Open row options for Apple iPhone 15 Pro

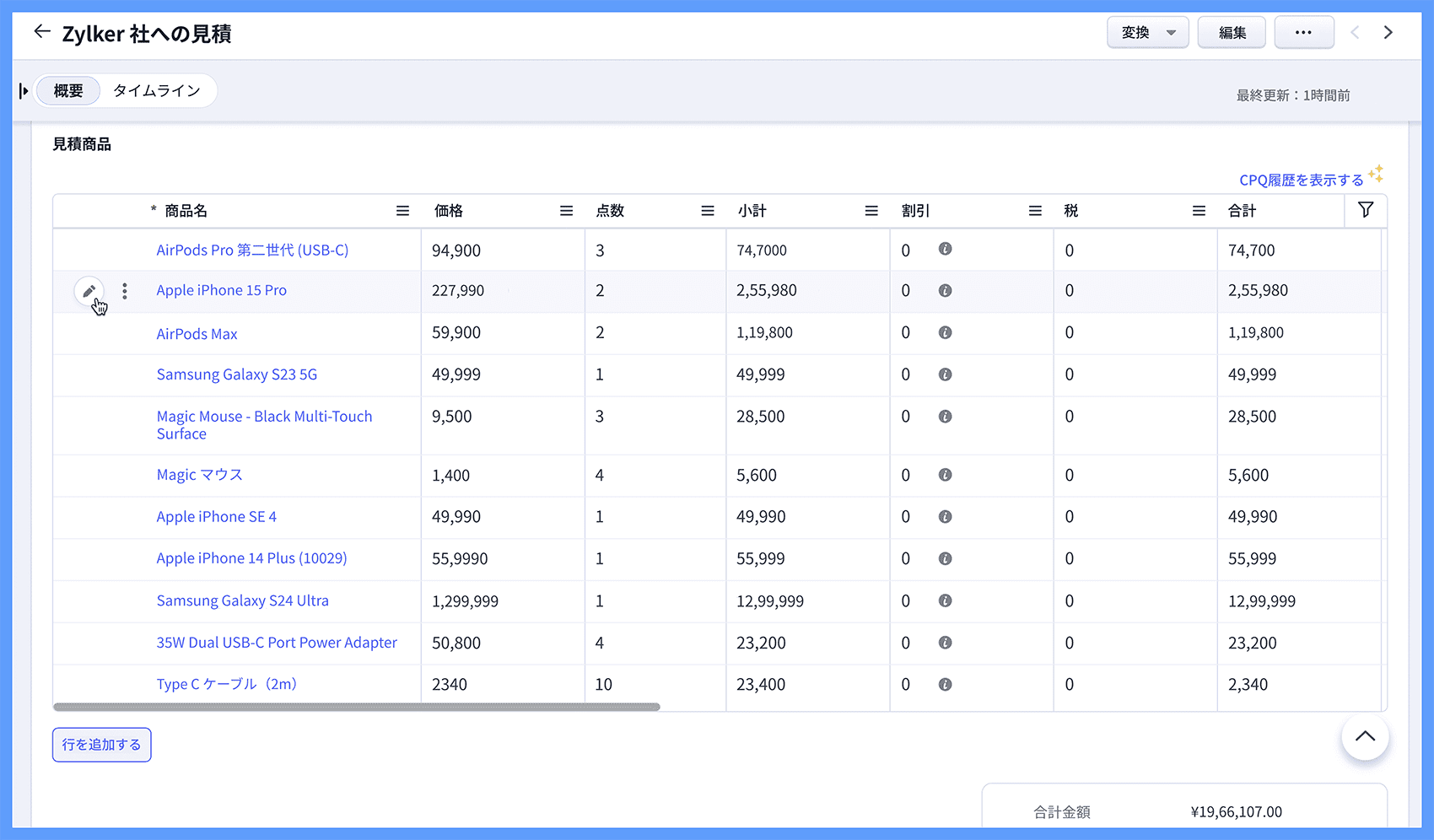pyautogui.click(x=125, y=291)
